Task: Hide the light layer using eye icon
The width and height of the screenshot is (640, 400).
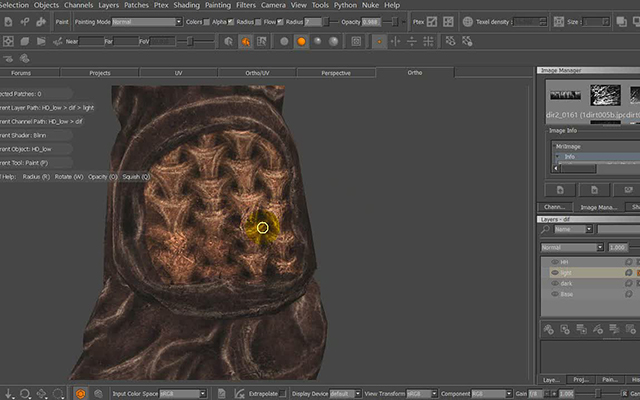Action: pos(554,273)
